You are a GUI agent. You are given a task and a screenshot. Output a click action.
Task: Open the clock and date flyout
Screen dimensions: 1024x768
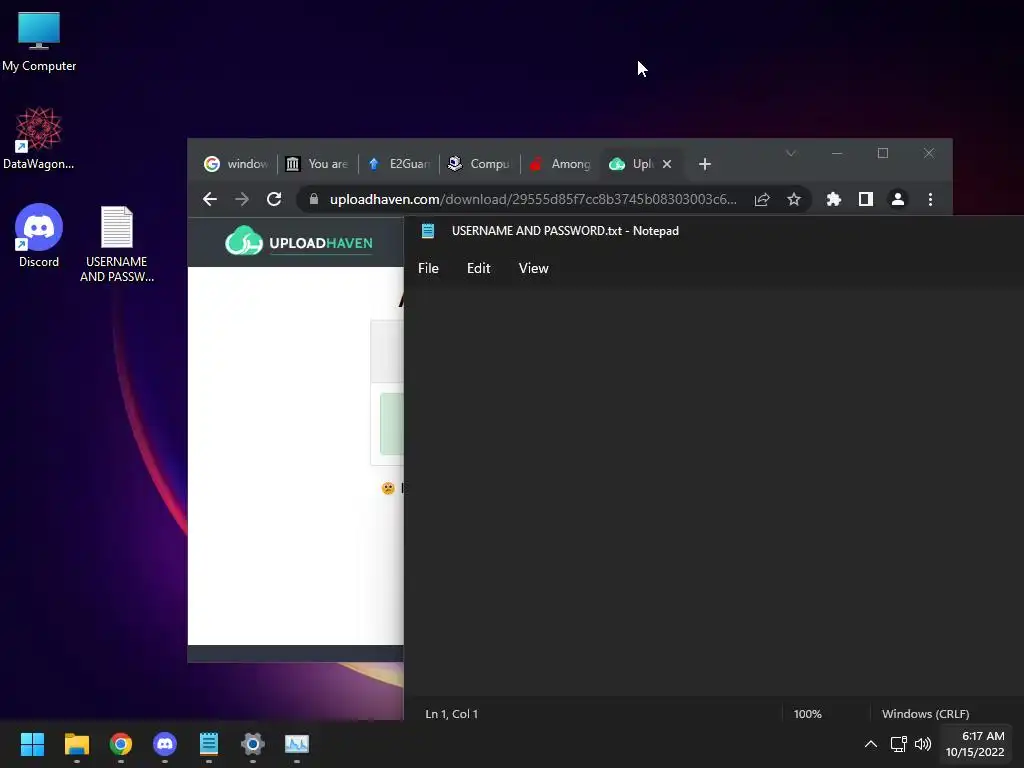tap(976, 744)
